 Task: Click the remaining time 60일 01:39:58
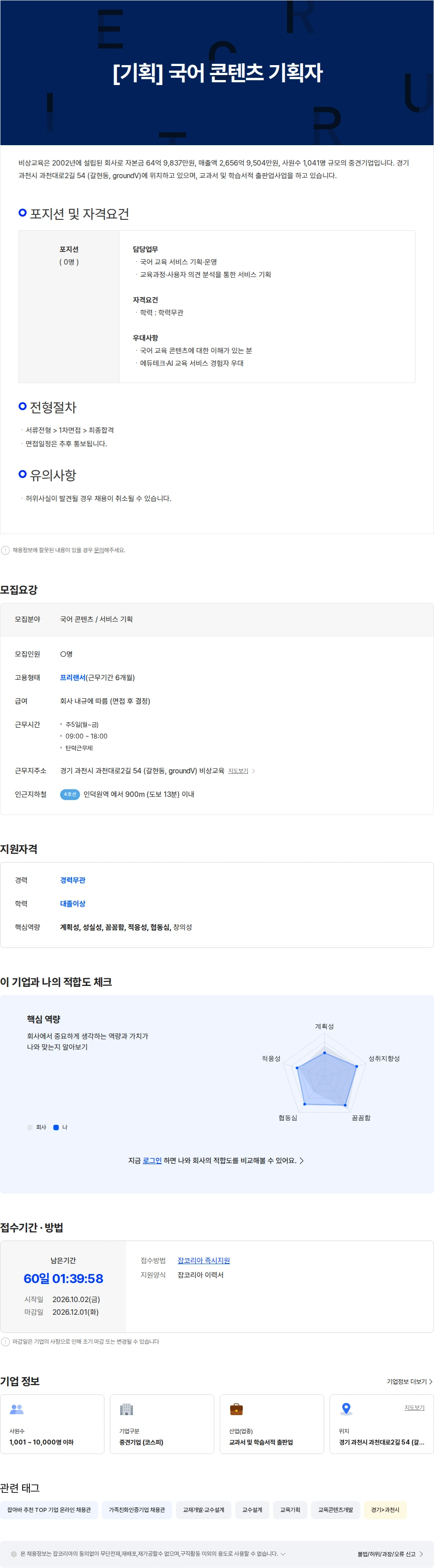click(63, 1278)
